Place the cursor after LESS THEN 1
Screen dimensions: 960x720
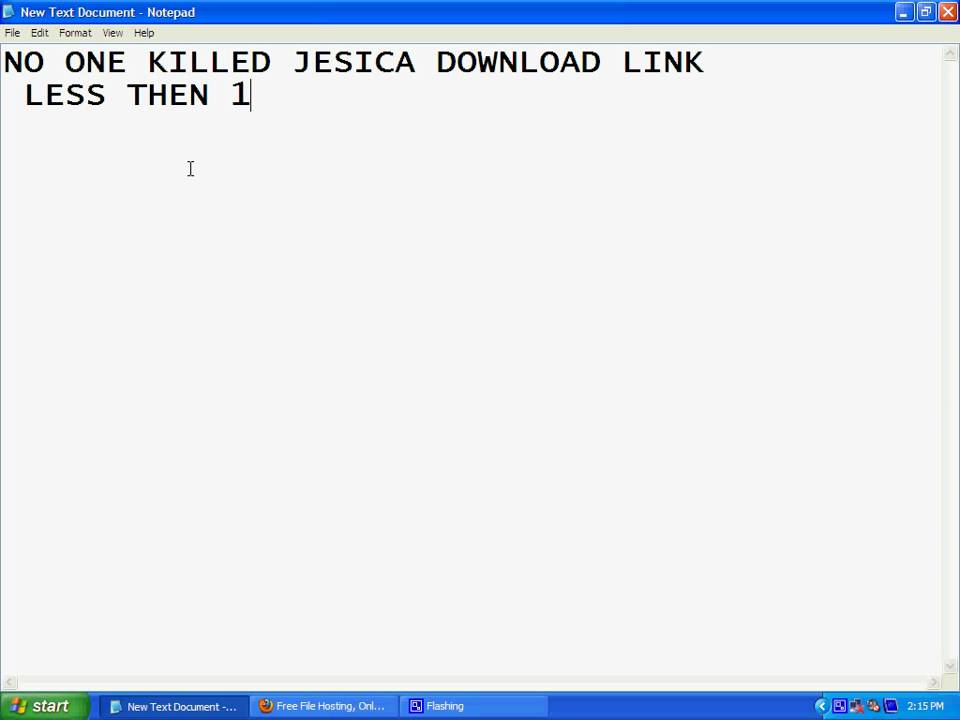[x=251, y=94]
